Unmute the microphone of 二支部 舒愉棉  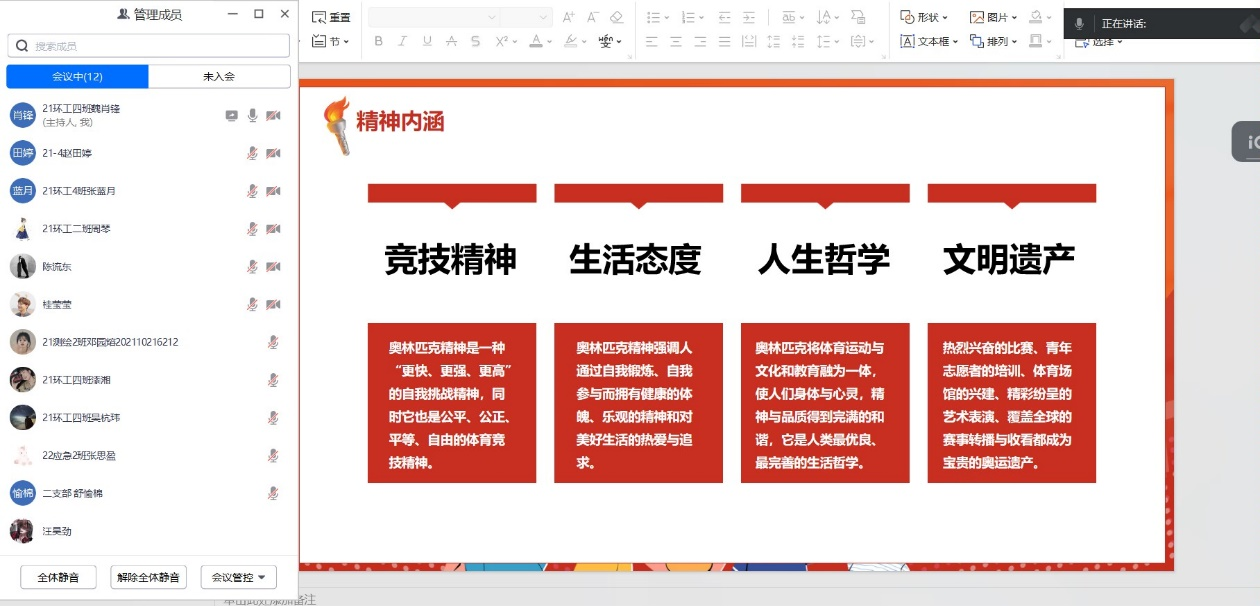tap(273, 493)
